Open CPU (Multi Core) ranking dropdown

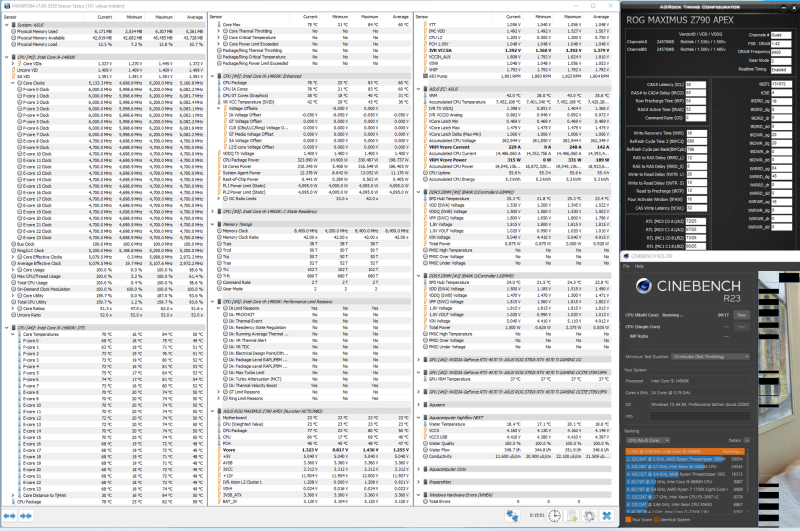click(648, 440)
